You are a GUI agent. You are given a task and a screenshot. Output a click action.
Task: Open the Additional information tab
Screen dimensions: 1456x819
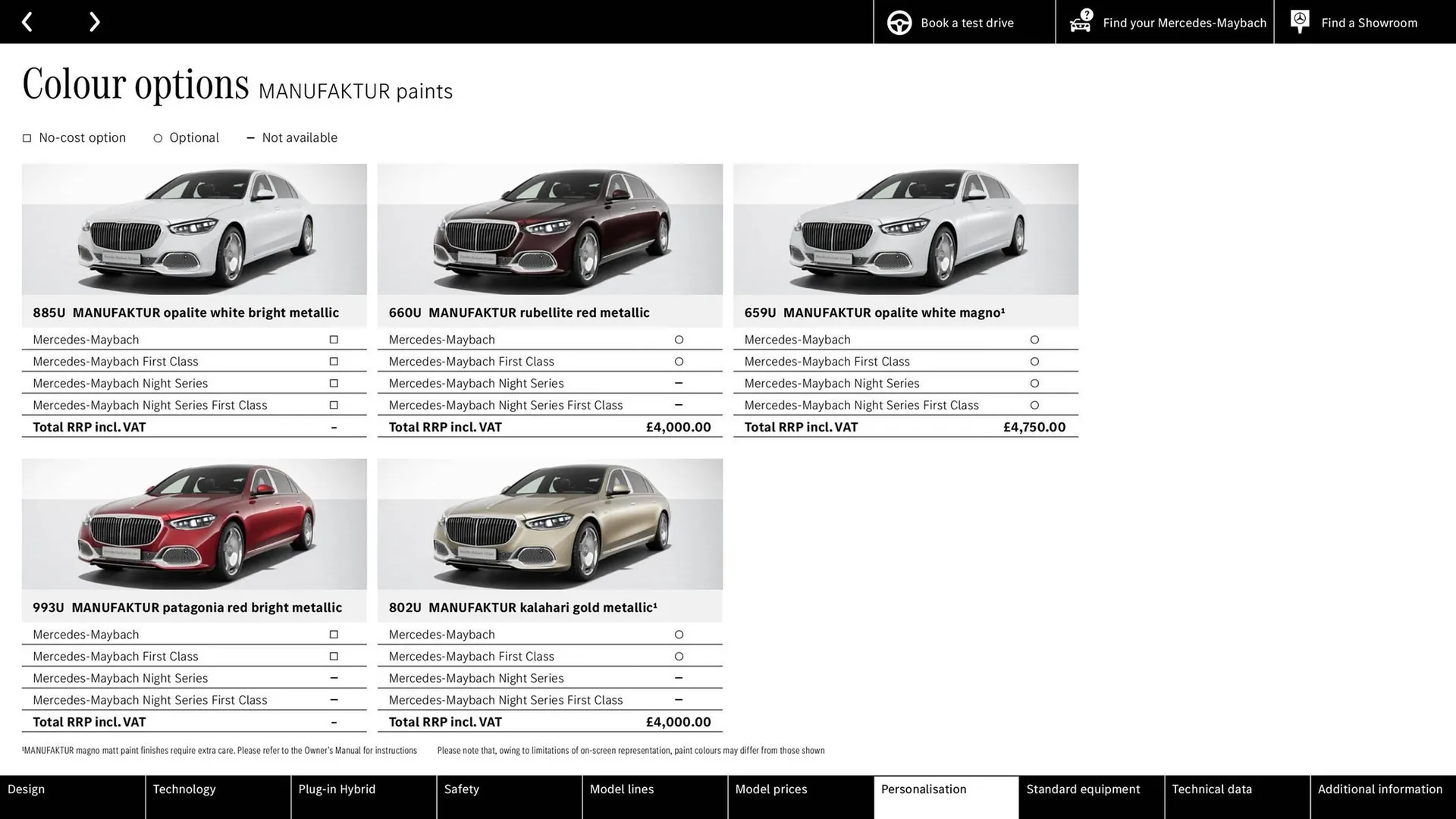(1379, 789)
